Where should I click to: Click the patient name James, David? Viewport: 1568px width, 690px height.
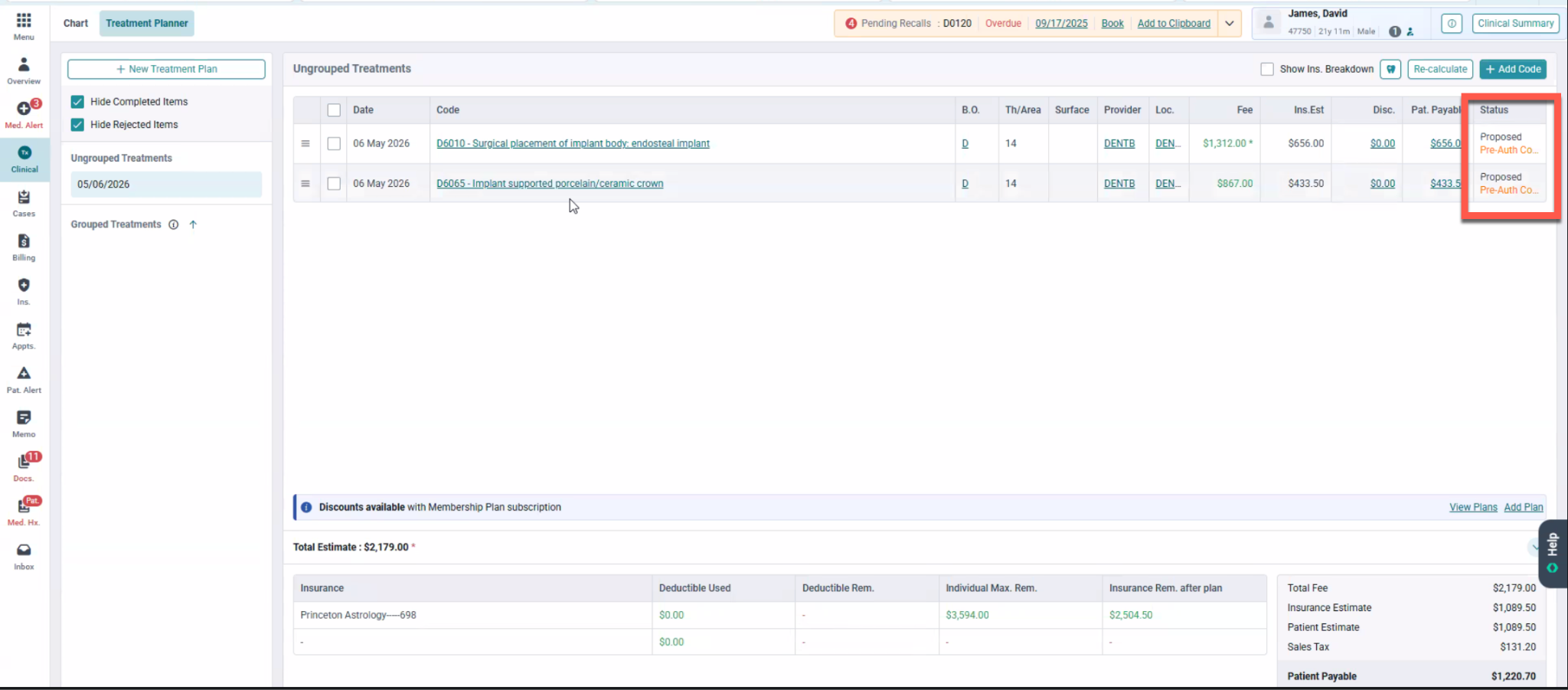pyautogui.click(x=1318, y=14)
